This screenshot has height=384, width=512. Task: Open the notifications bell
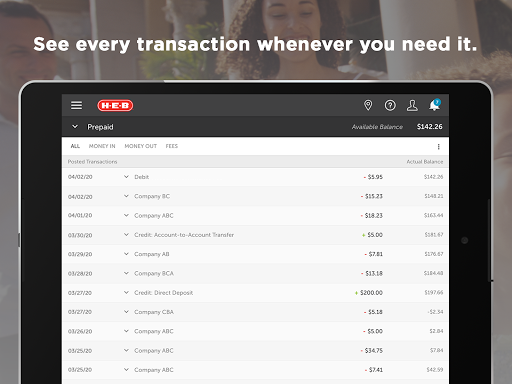pyautogui.click(x=435, y=105)
